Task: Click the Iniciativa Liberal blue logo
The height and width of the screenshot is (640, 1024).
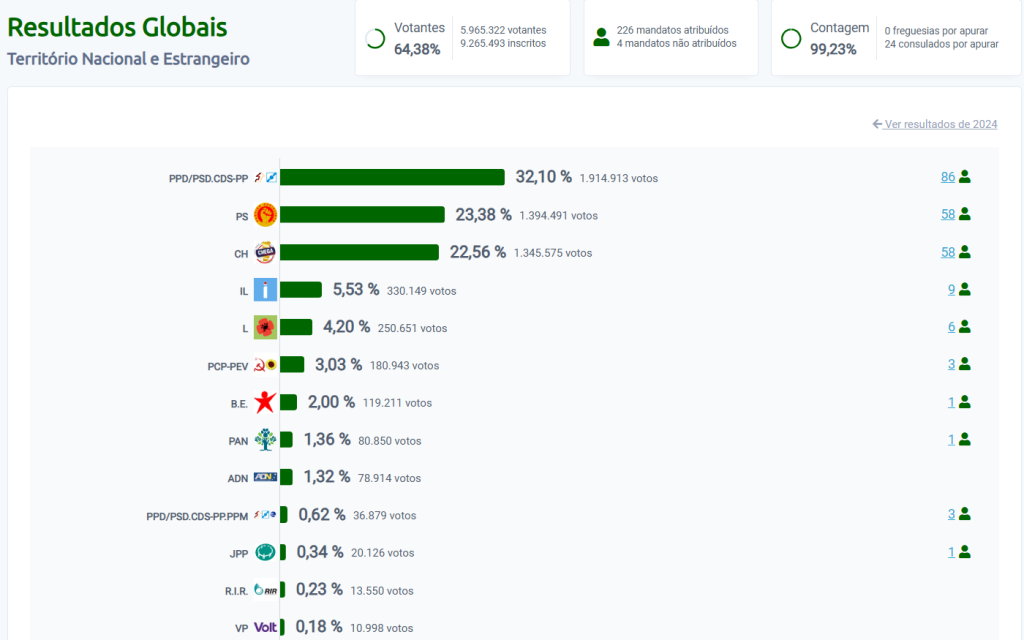Action: pos(265,290)
